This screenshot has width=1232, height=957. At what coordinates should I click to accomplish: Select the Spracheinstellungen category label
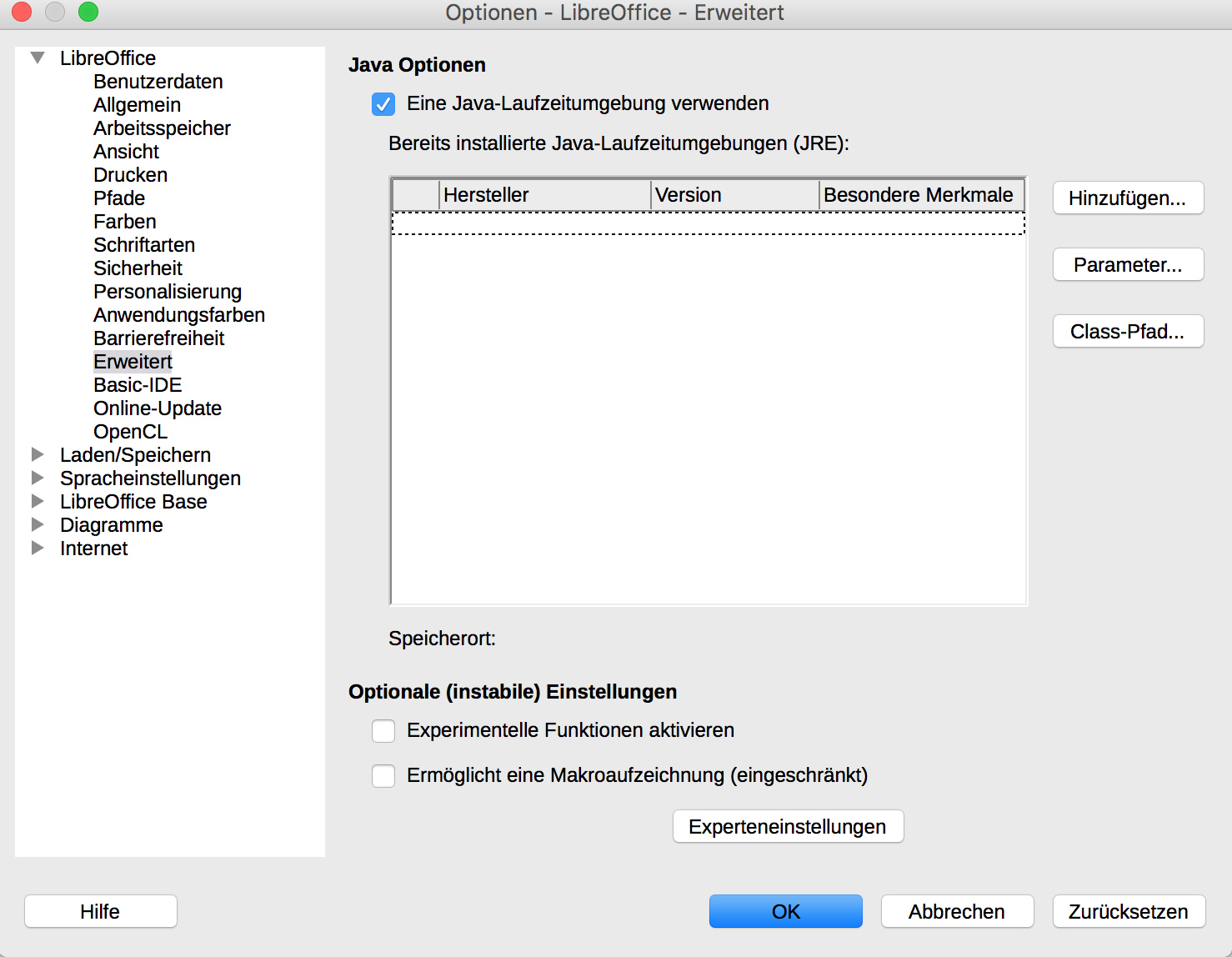150,478
